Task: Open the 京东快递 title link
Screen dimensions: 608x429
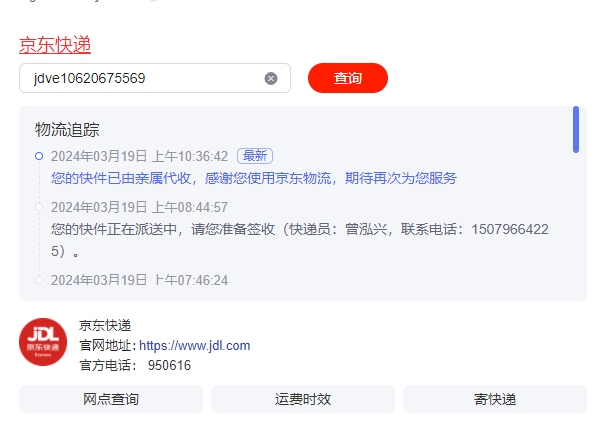Action: (x=55, y=45)
